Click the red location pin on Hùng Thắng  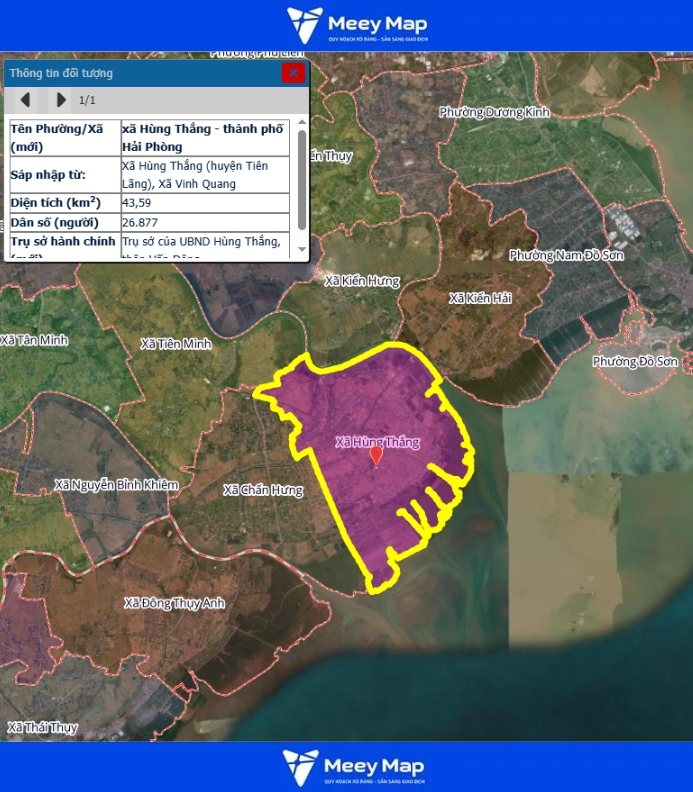click(x=377, y=456)
